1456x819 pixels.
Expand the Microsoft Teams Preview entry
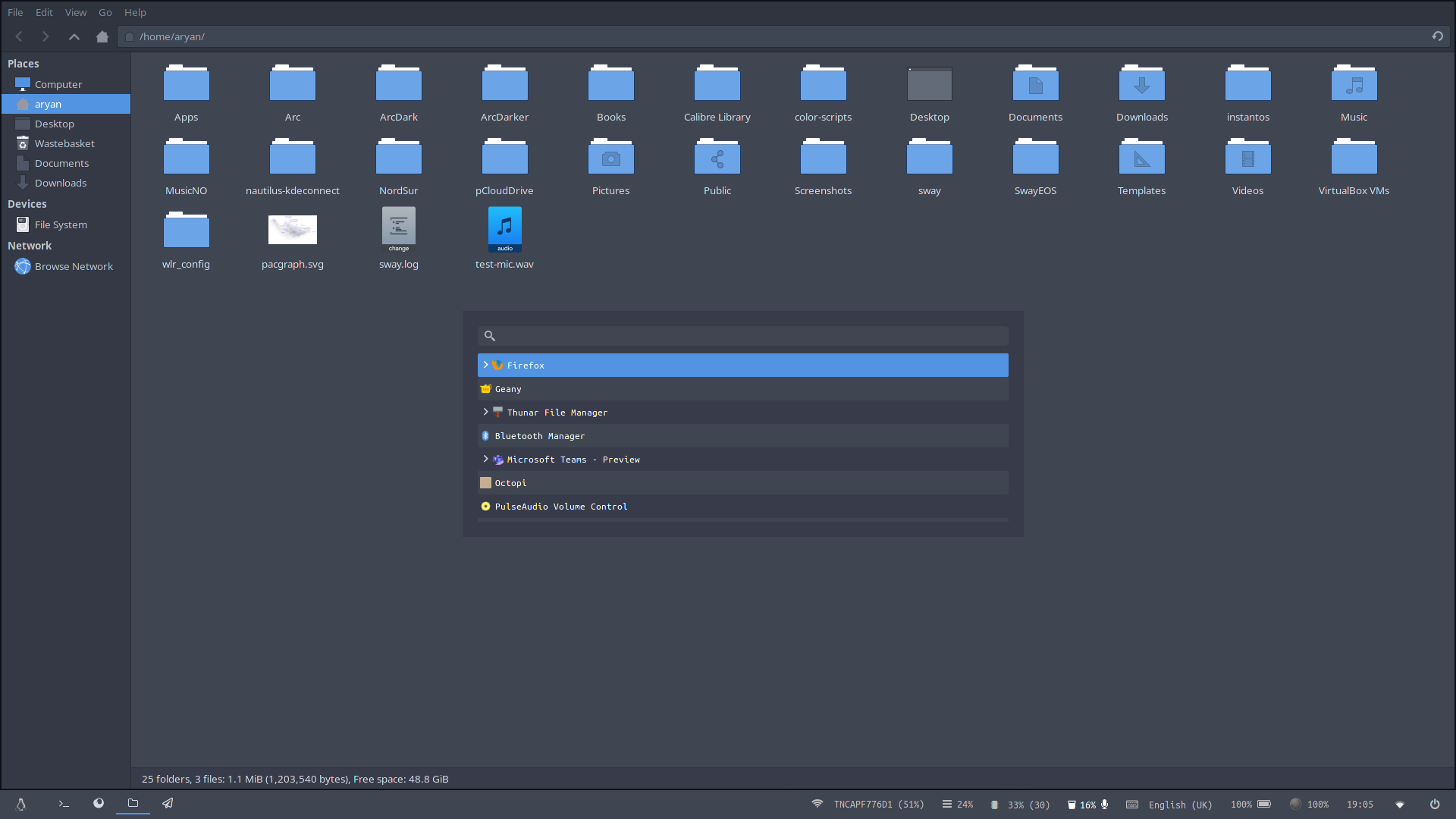click(x=485, y=459)
